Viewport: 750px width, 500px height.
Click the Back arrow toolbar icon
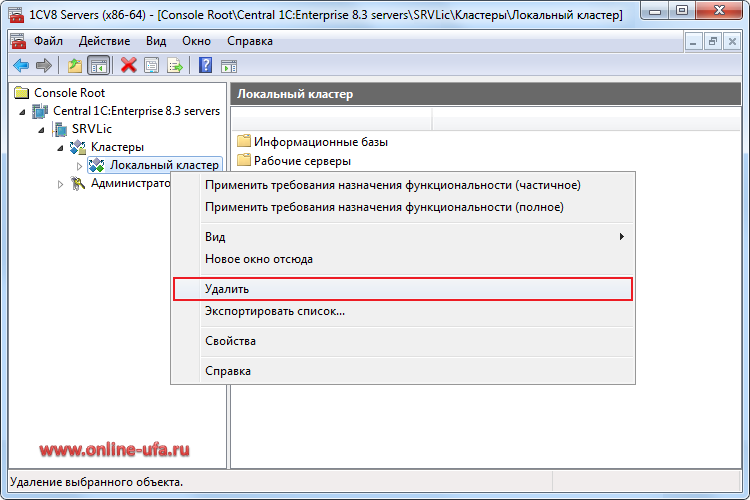(x=21, y=65)
